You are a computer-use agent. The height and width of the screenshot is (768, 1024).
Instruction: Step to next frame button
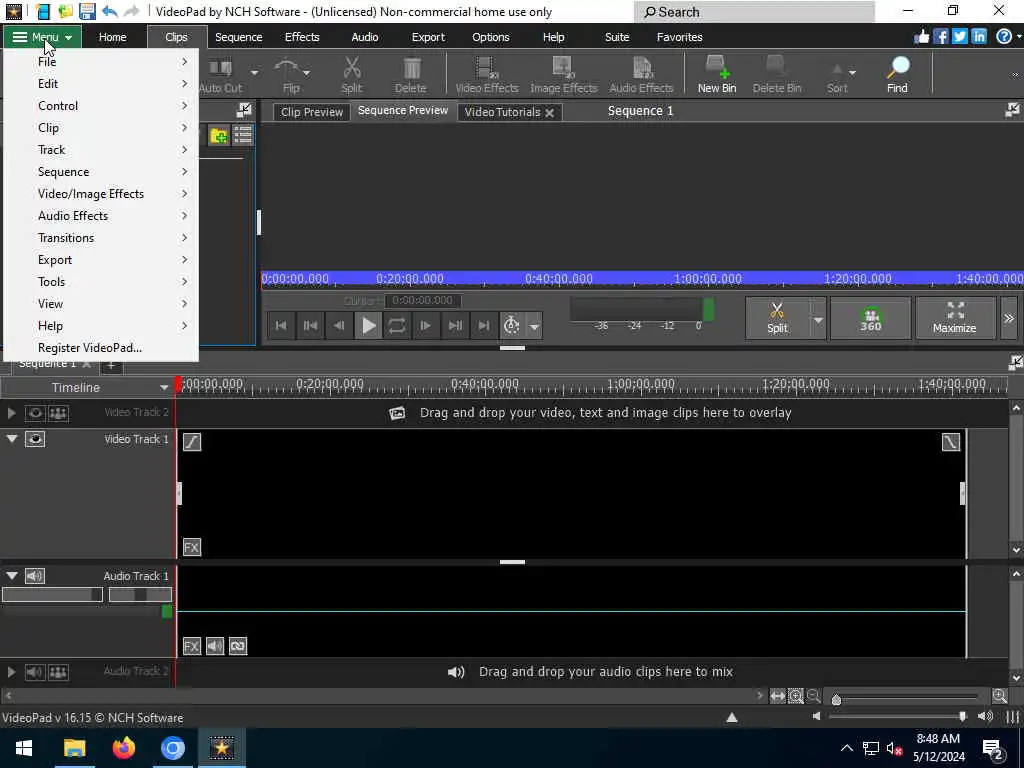pos(425,325)
